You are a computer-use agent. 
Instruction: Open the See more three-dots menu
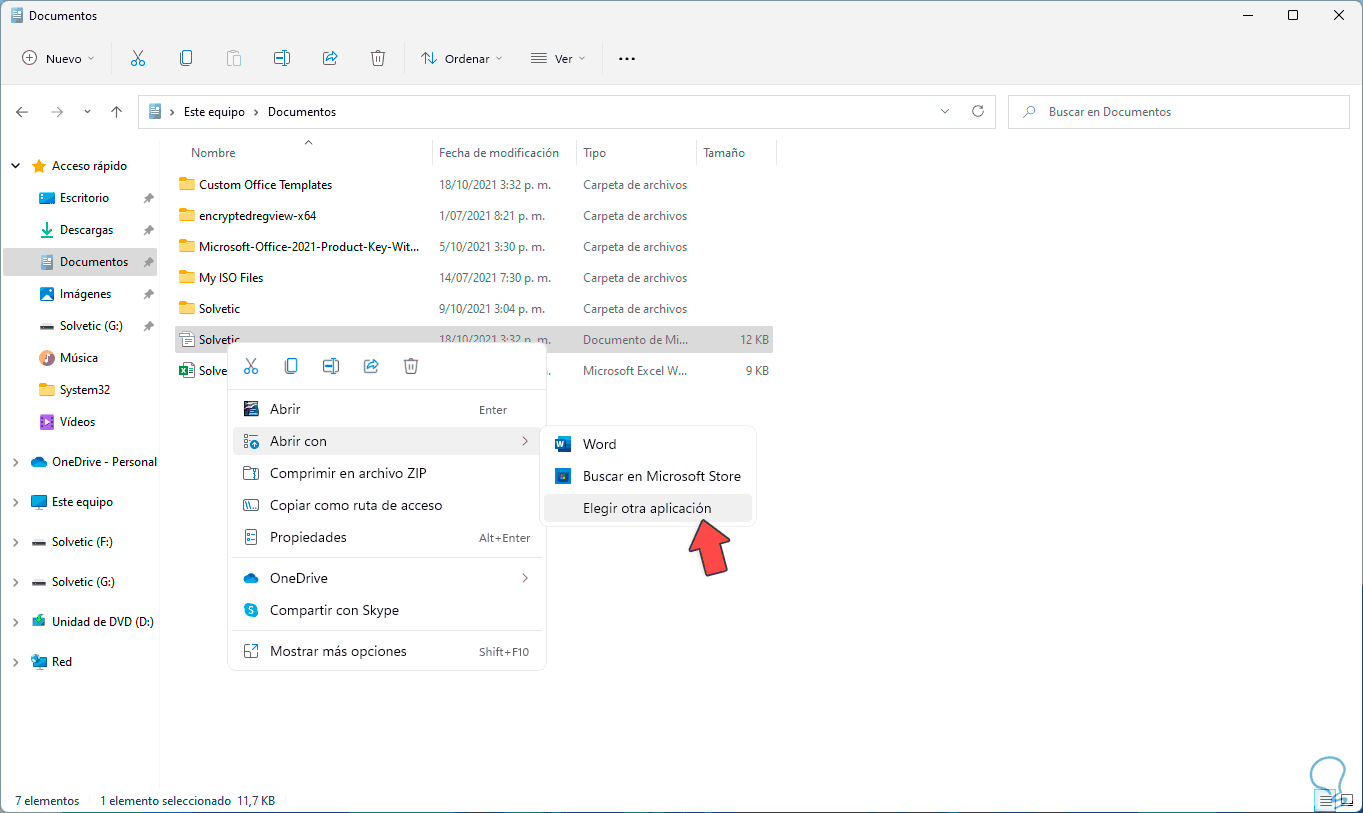[x=627, y=58]
